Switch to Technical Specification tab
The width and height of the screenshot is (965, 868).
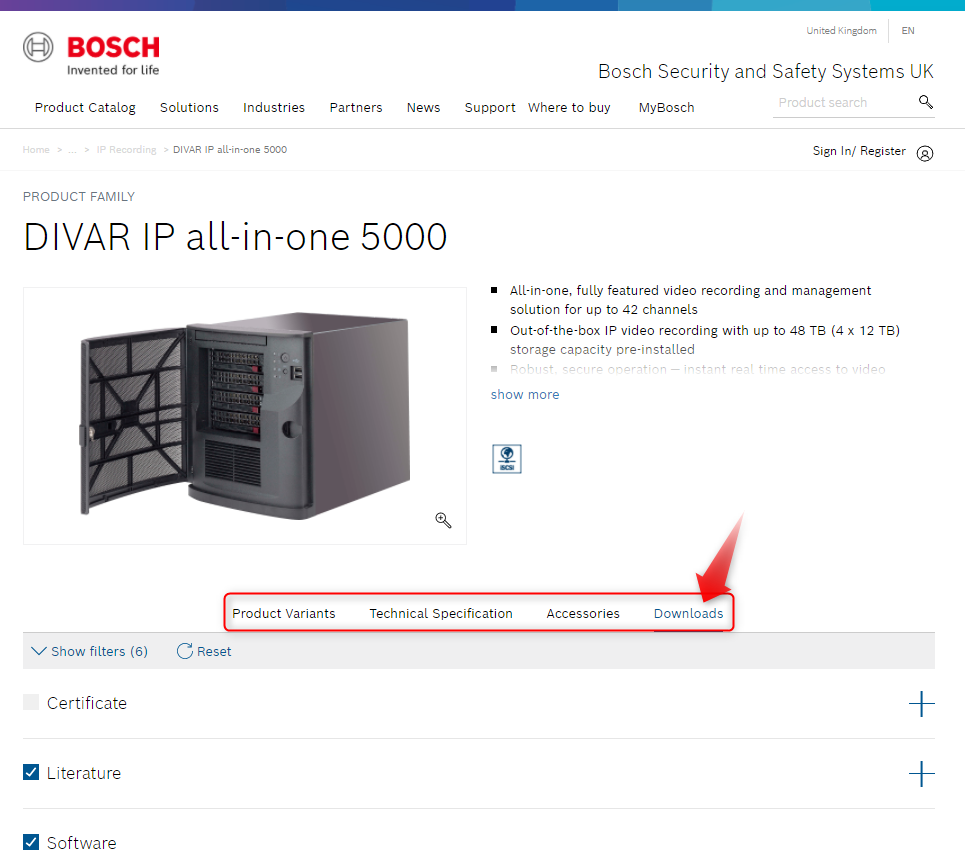[440, 613]
